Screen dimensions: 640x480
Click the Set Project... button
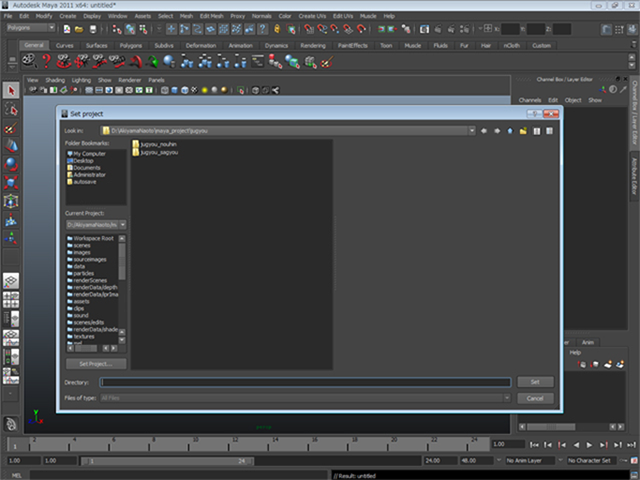[x=96, y=364]
